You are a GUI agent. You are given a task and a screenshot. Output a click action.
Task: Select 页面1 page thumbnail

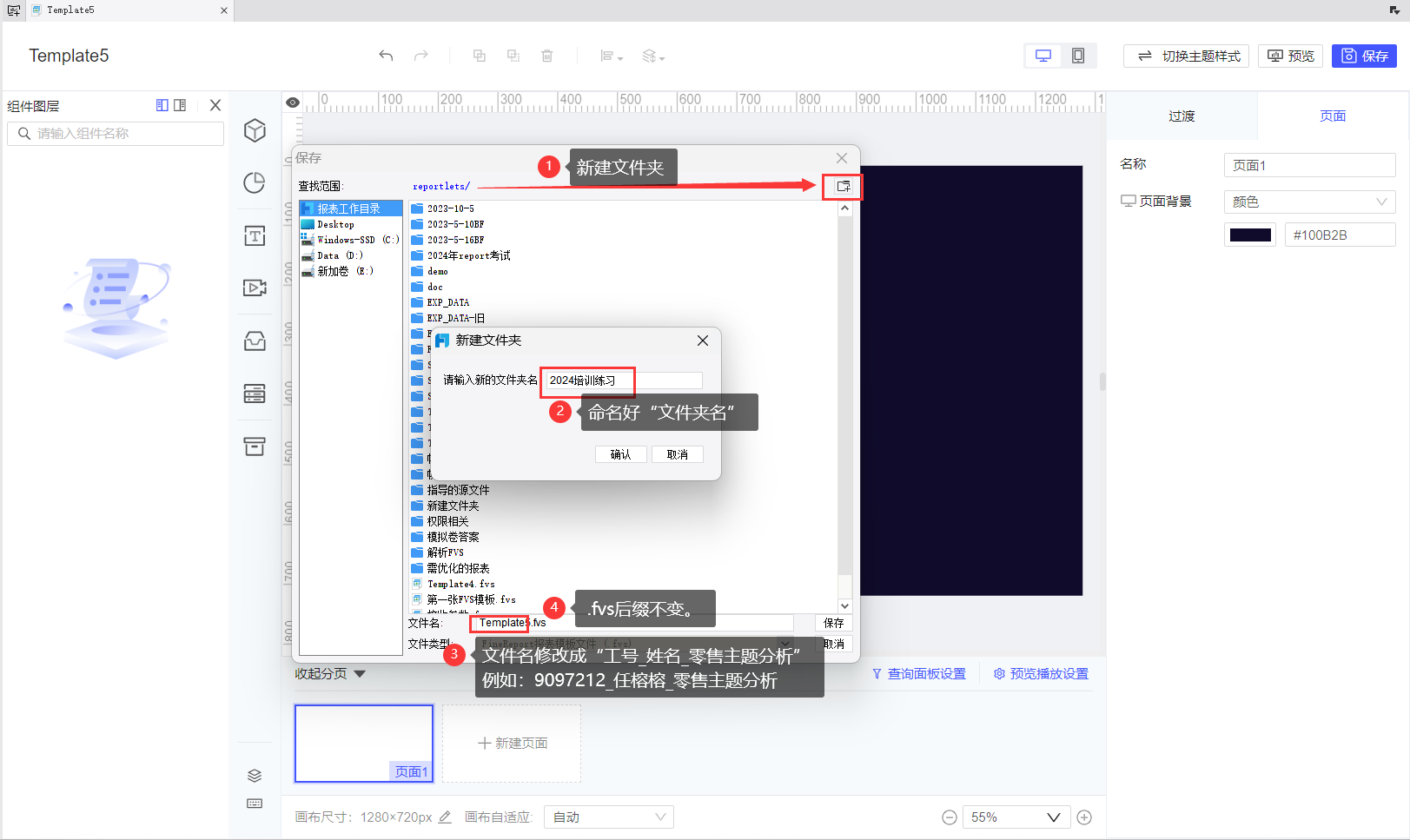pos(364,743)
